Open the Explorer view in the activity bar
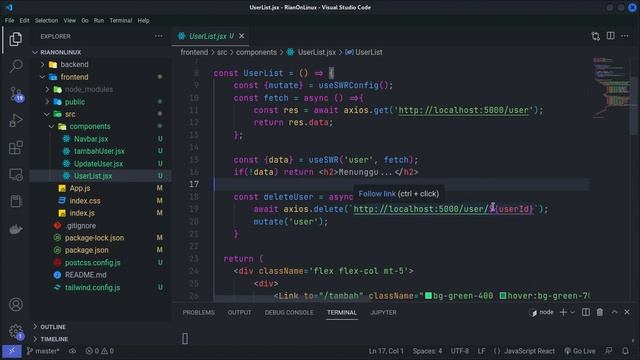 point(16,39)
